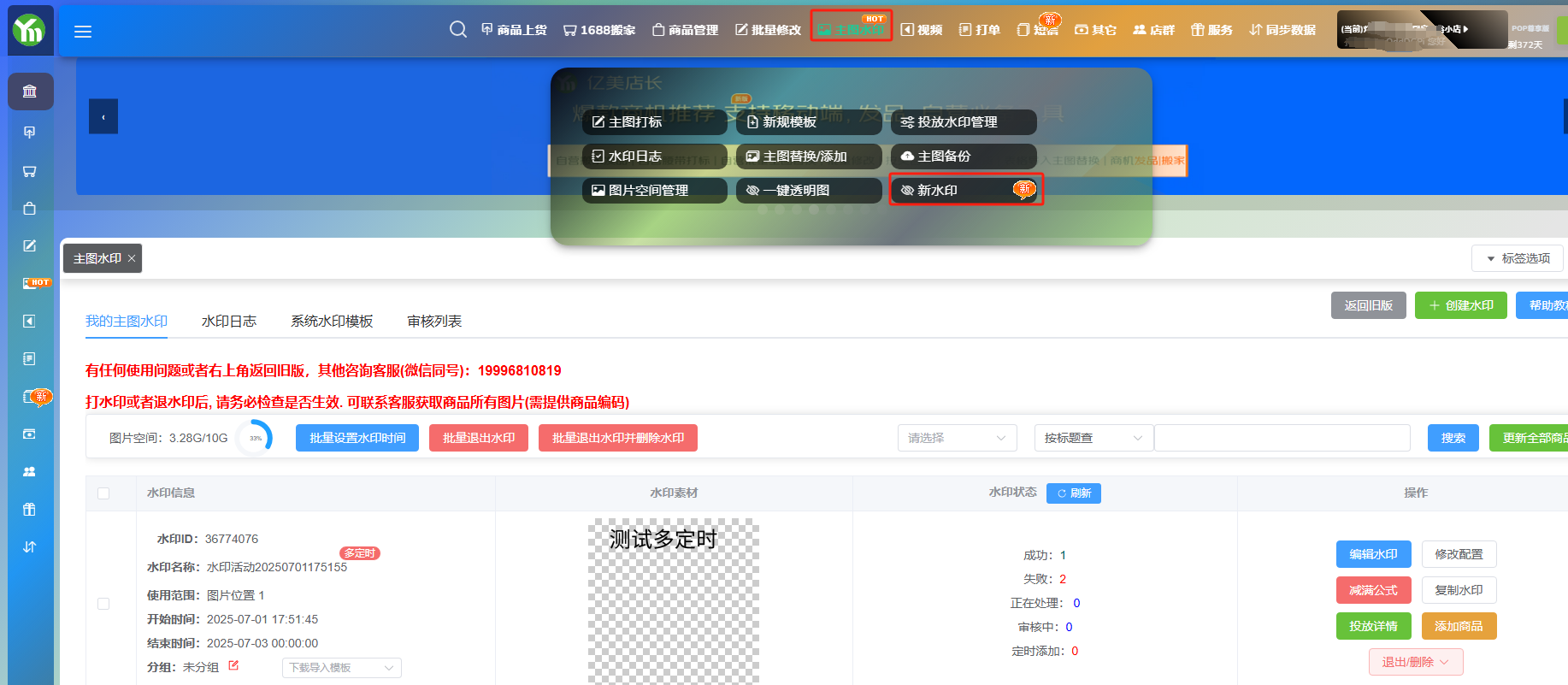Switch to the 水印日志 tab

tap(229, 322)
